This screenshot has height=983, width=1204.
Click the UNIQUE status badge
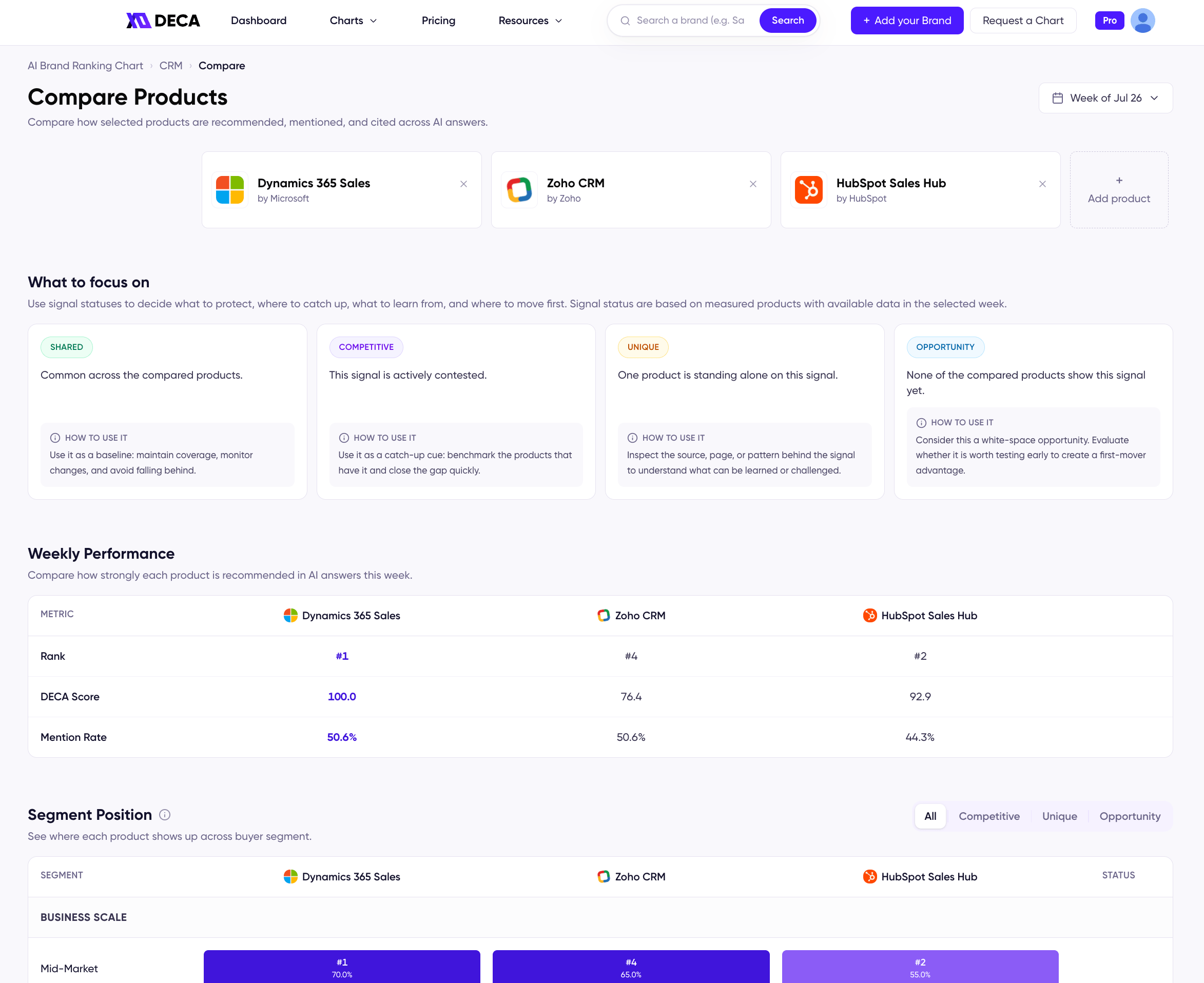[x=644, y=347]
